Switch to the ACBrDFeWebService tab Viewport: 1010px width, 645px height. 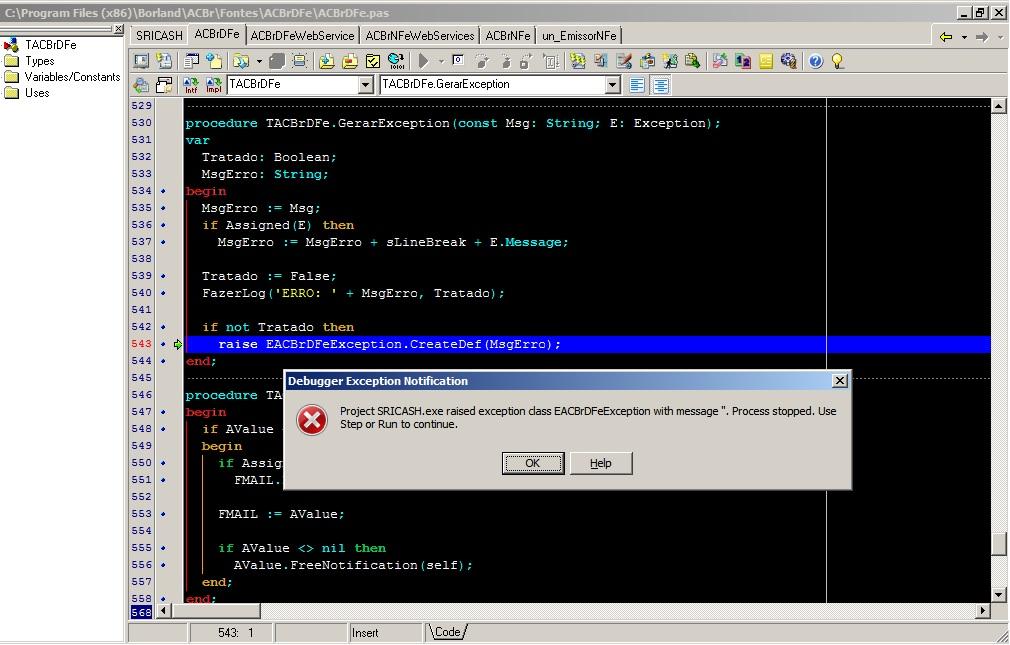tap(302, 36)
